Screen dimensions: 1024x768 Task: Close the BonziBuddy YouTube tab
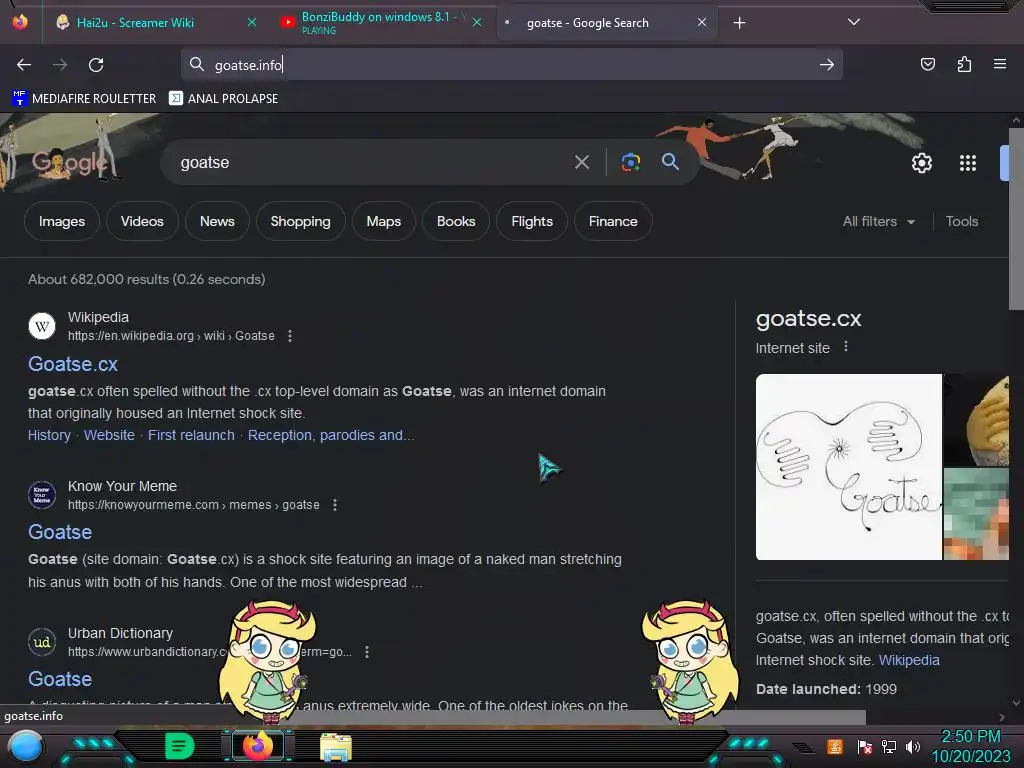pos(477,22)
